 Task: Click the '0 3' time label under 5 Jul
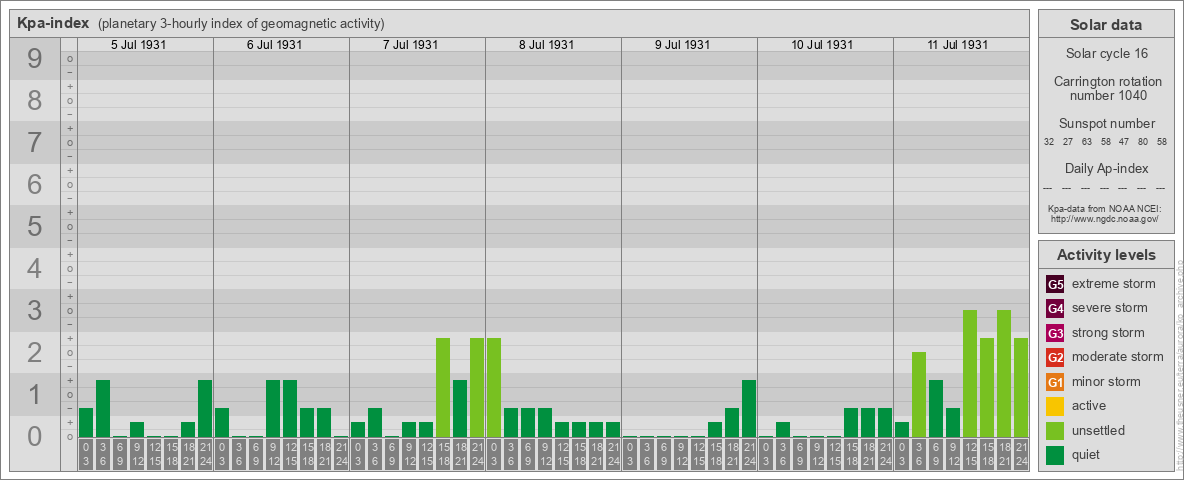coord(86,454)
